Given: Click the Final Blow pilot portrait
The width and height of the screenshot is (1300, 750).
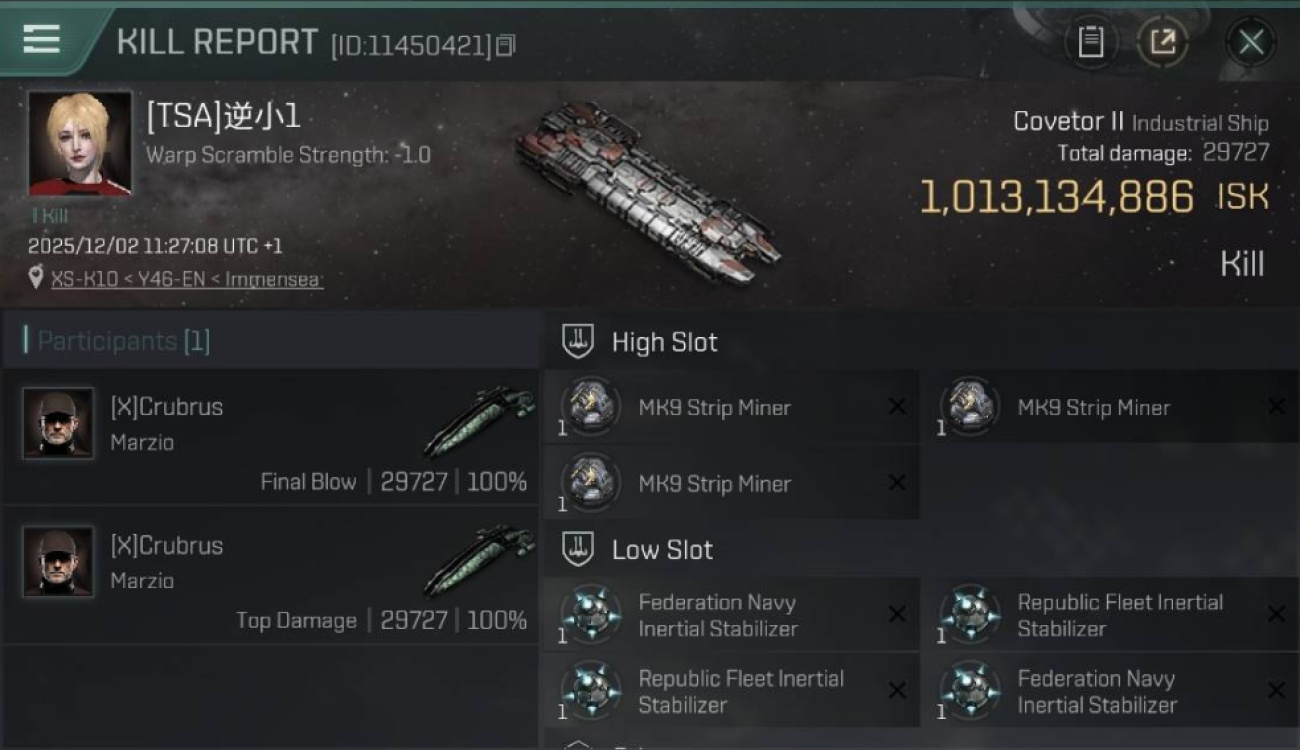Looking at the screenshot, I should coord(58,423).
